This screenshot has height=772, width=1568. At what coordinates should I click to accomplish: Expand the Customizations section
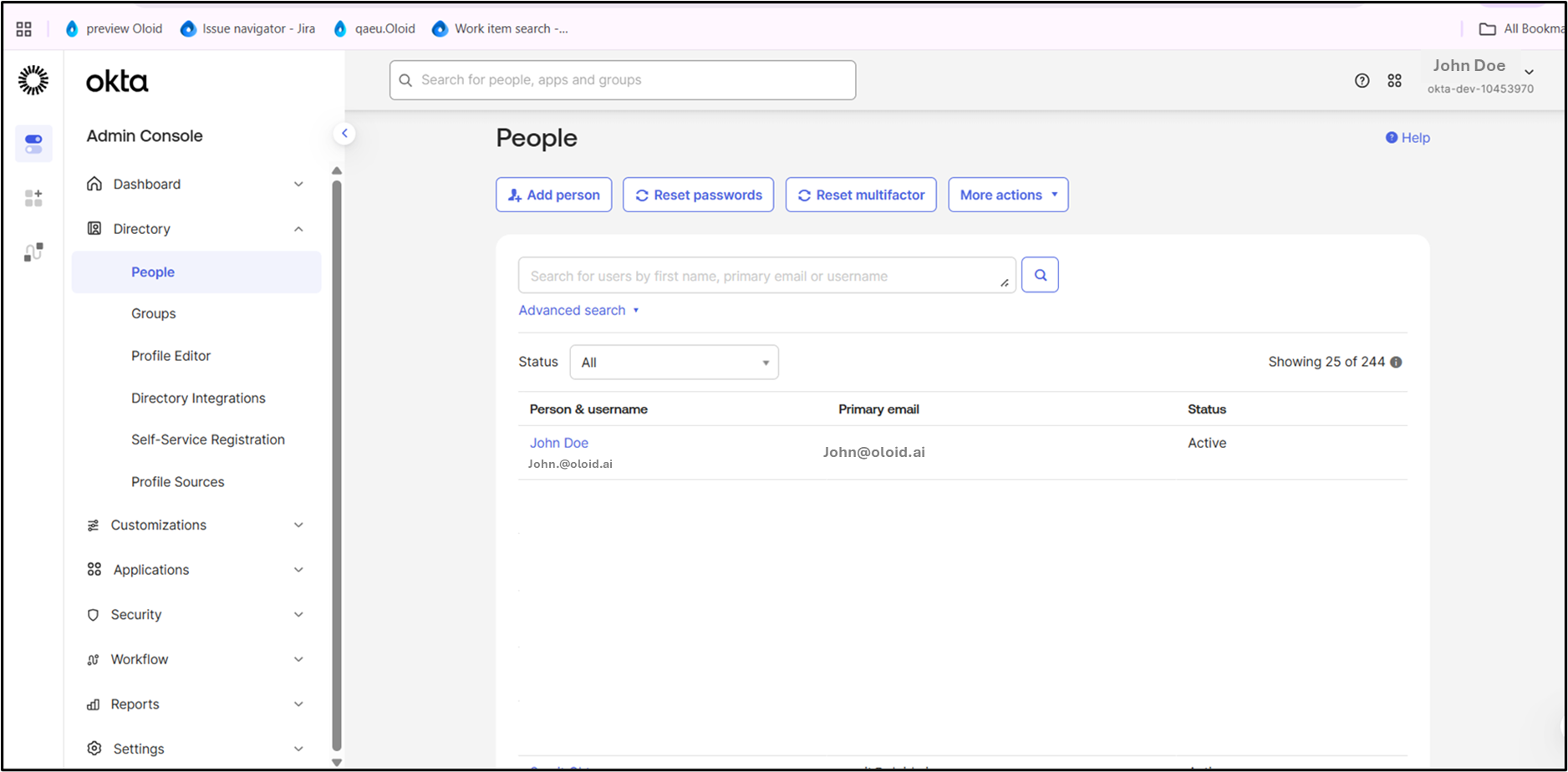coord(196,525)
